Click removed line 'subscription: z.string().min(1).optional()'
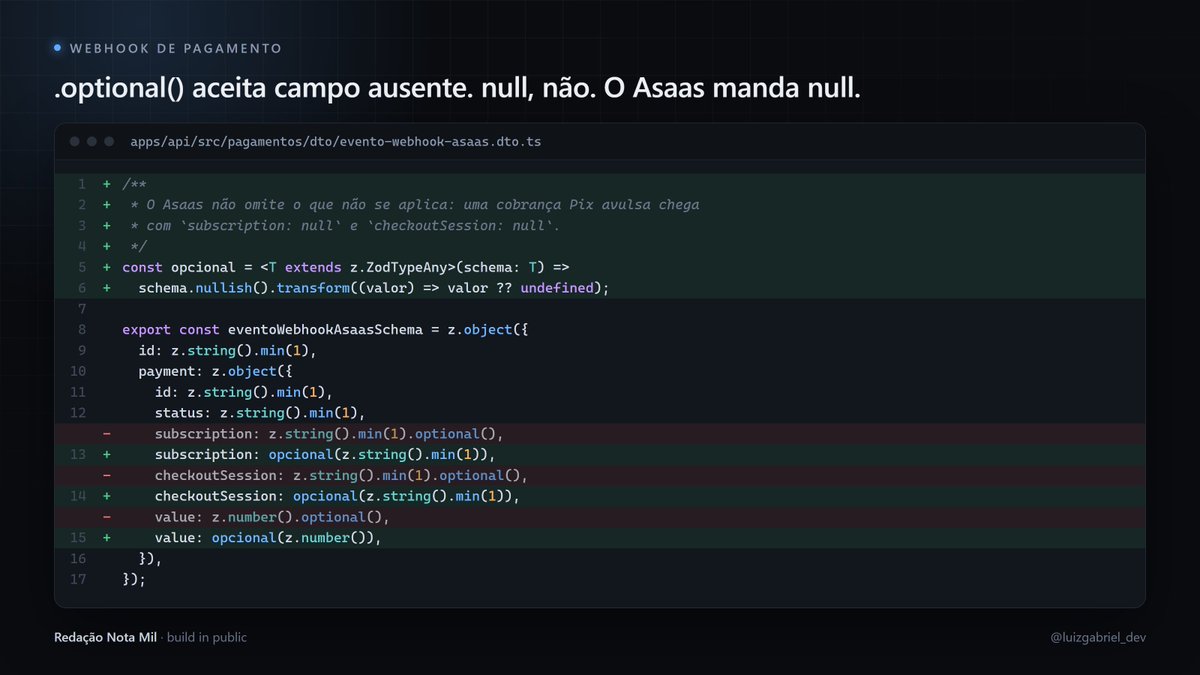The height and width of the screenshot is (675, 1200). [x=329, y=434]
